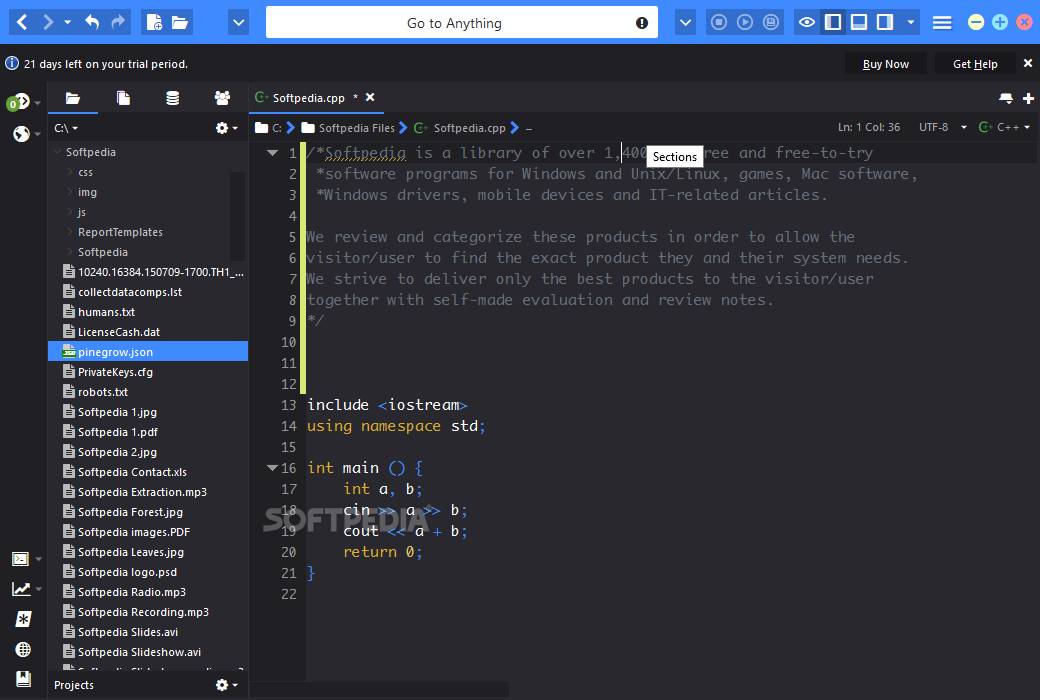The width and height of the screenshot is (1040, 700).
Task: Toggle the right pane visibility
Action: tap(885, 23)
